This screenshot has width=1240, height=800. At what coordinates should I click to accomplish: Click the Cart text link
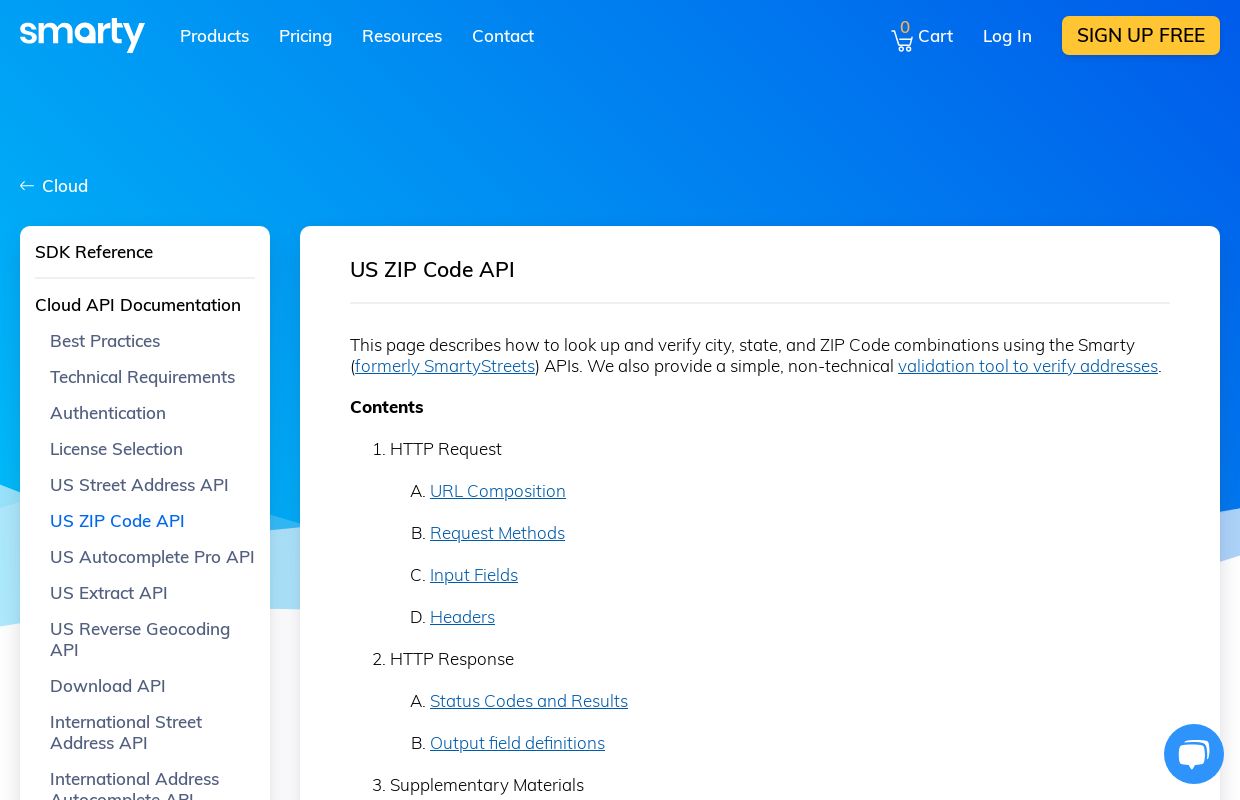935,36
